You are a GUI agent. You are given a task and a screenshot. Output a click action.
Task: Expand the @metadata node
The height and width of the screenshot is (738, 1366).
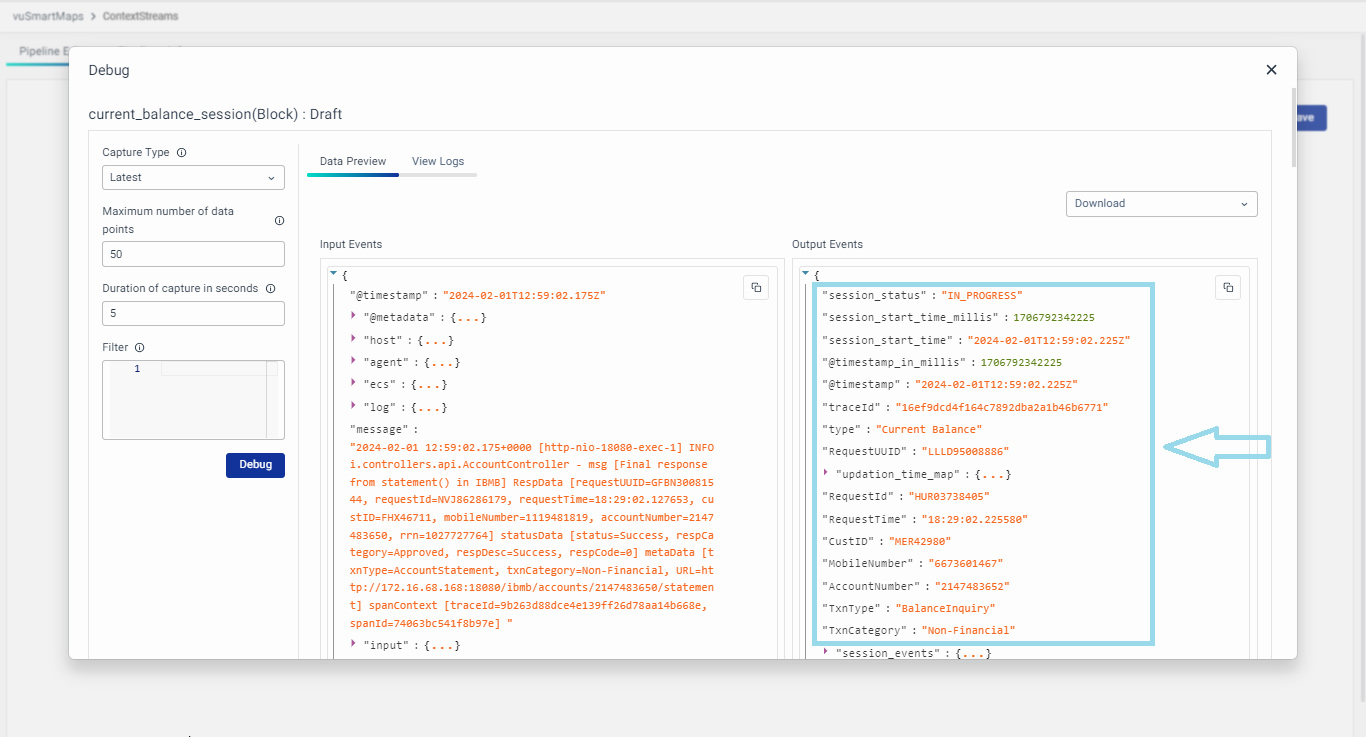pos(354,316)
